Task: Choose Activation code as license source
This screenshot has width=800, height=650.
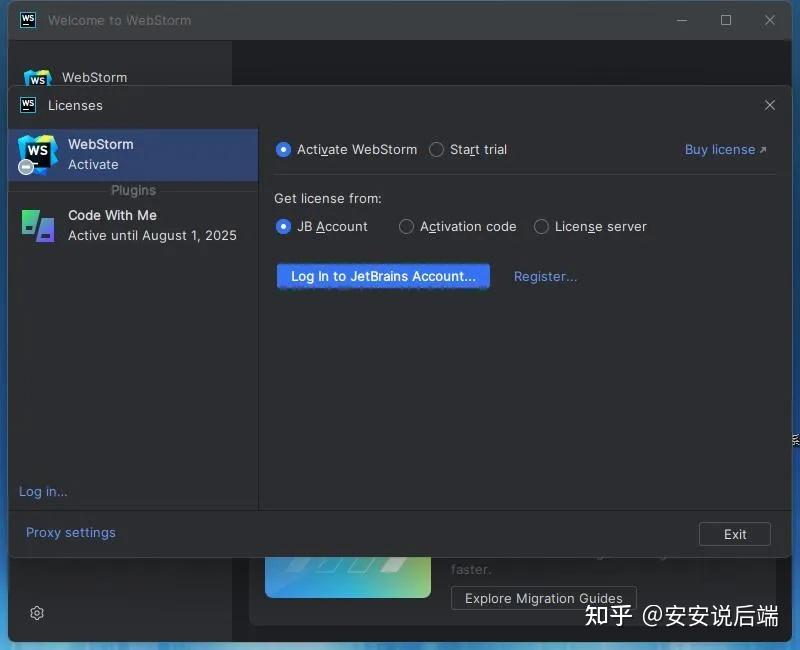Action: point(406,227)
